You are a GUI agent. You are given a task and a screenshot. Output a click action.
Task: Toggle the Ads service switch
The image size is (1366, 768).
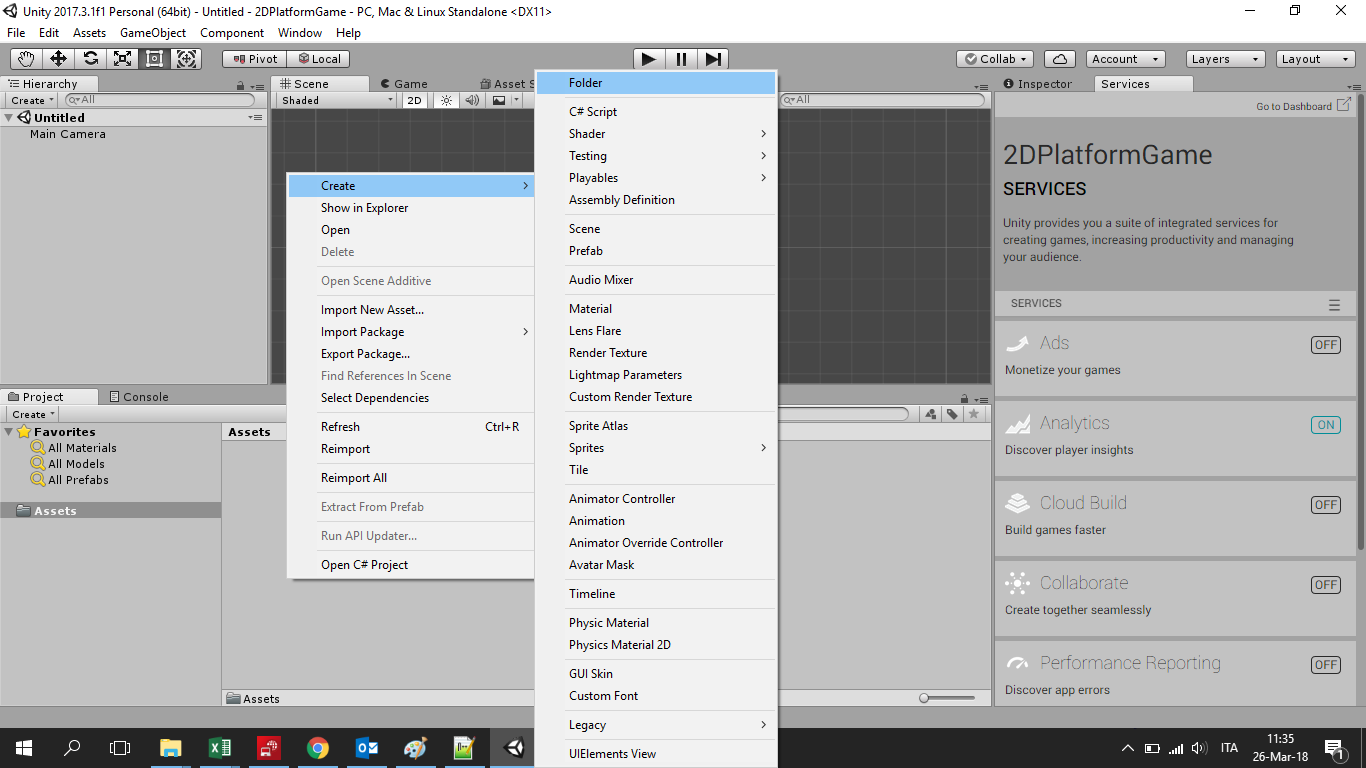pos(1325,345)
